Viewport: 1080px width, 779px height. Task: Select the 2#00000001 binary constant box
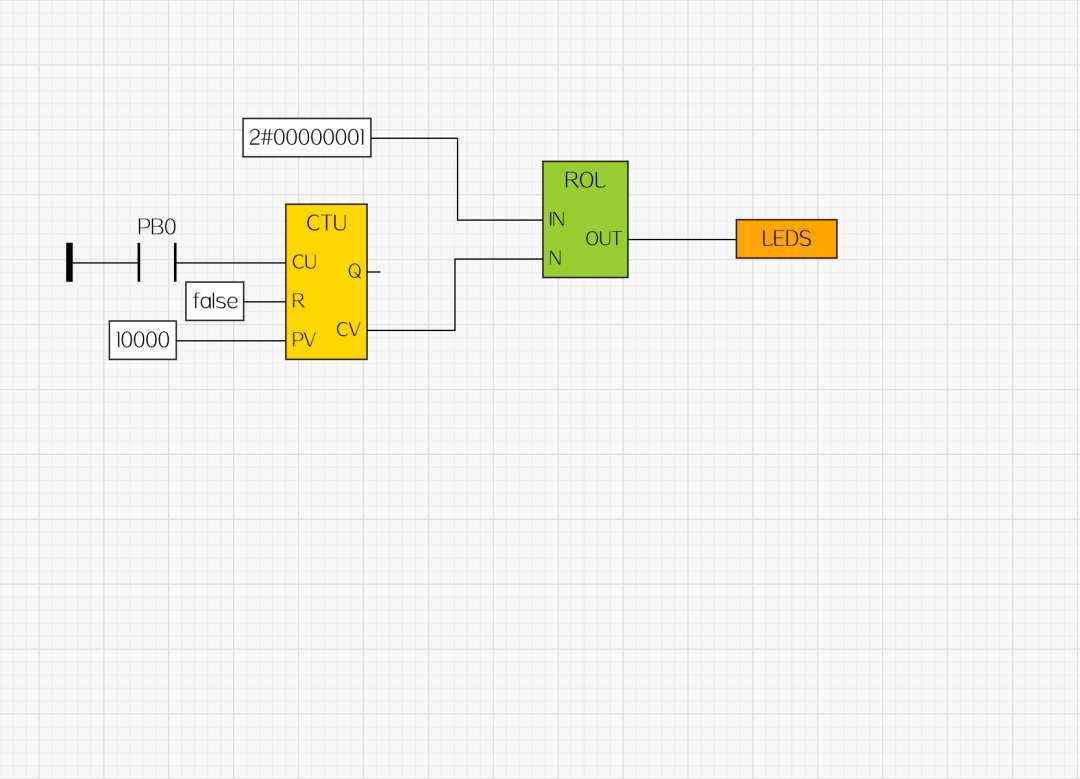(x=307, y=138)
